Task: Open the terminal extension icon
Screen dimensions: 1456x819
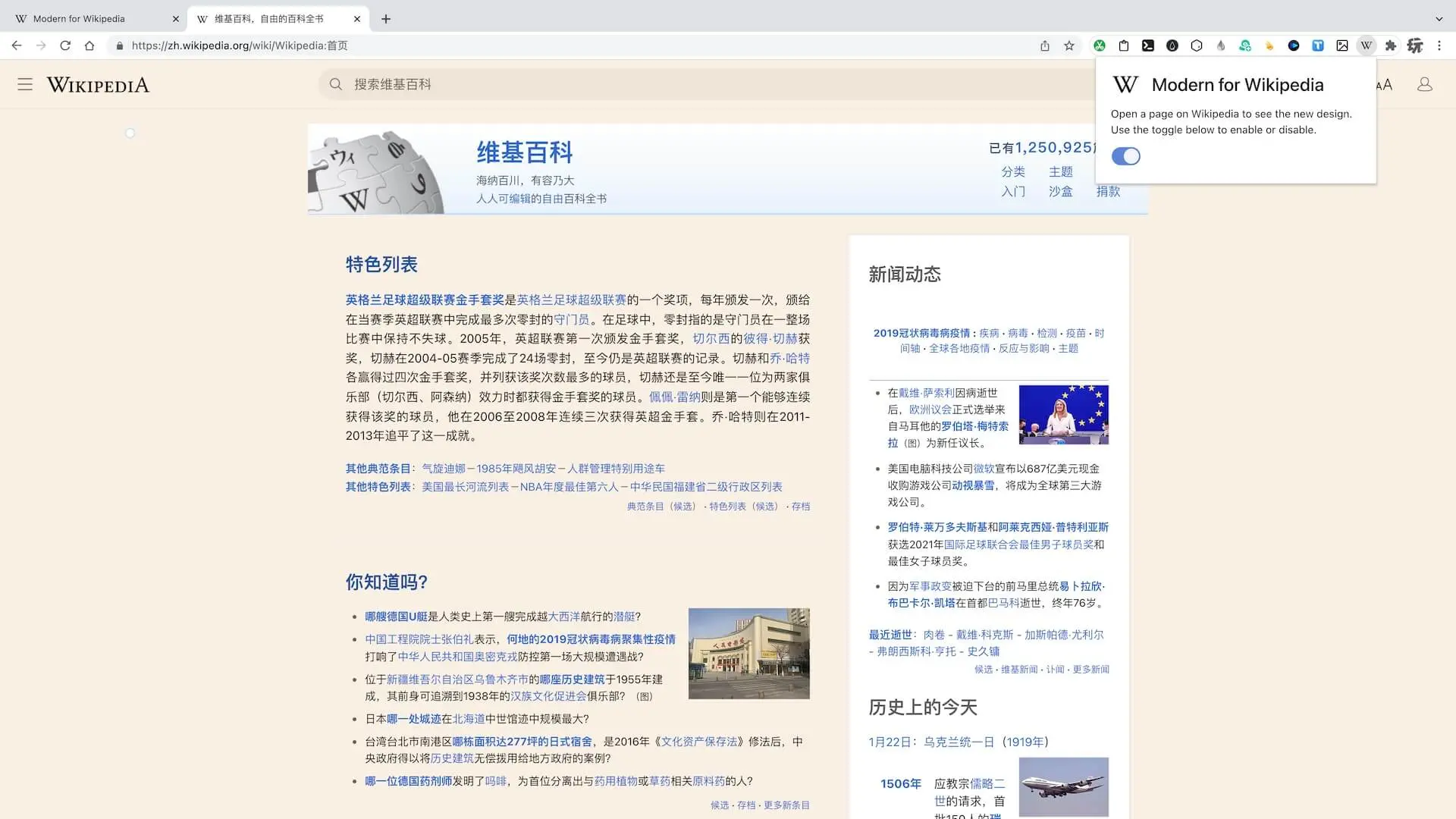Action: (x=1148, y=45)
